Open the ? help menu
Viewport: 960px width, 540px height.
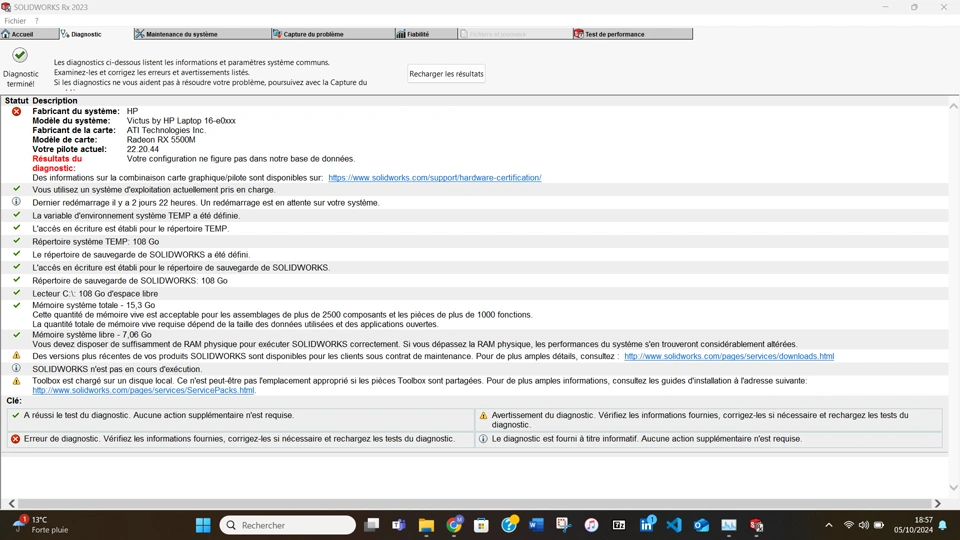point(36,21)
